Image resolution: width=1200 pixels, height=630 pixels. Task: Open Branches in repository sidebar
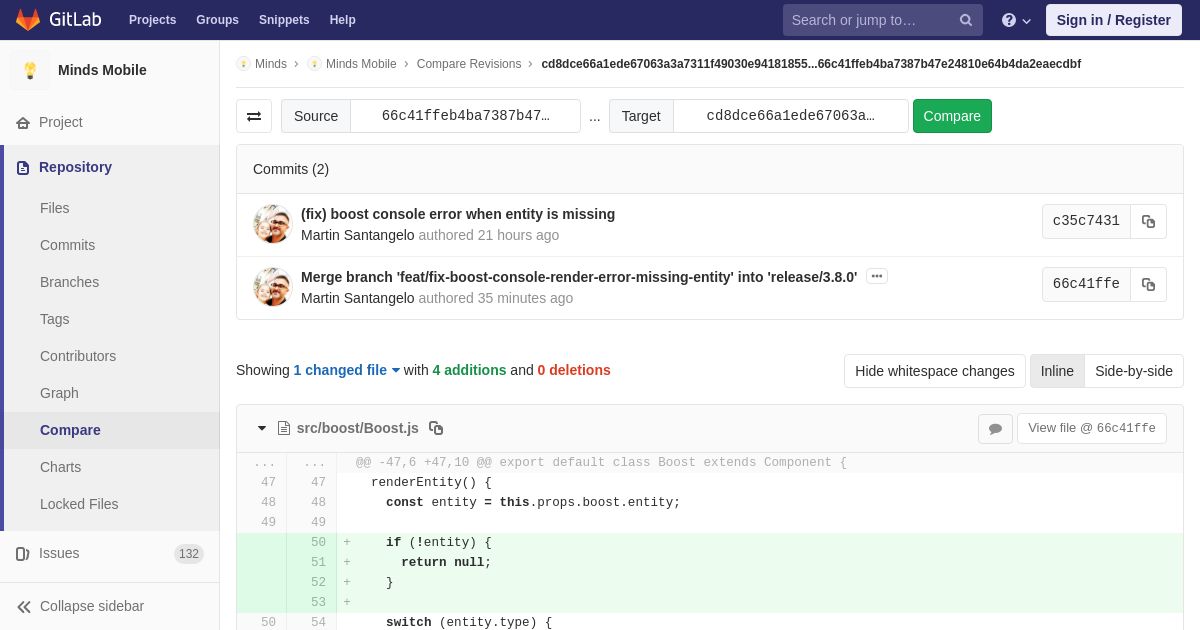(69, 282)
